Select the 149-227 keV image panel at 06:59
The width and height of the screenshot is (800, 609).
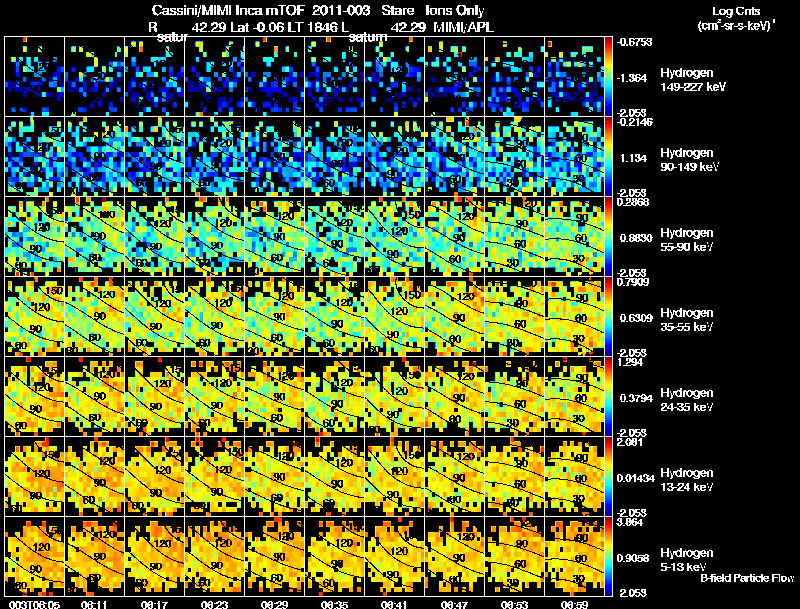[574, 77]
